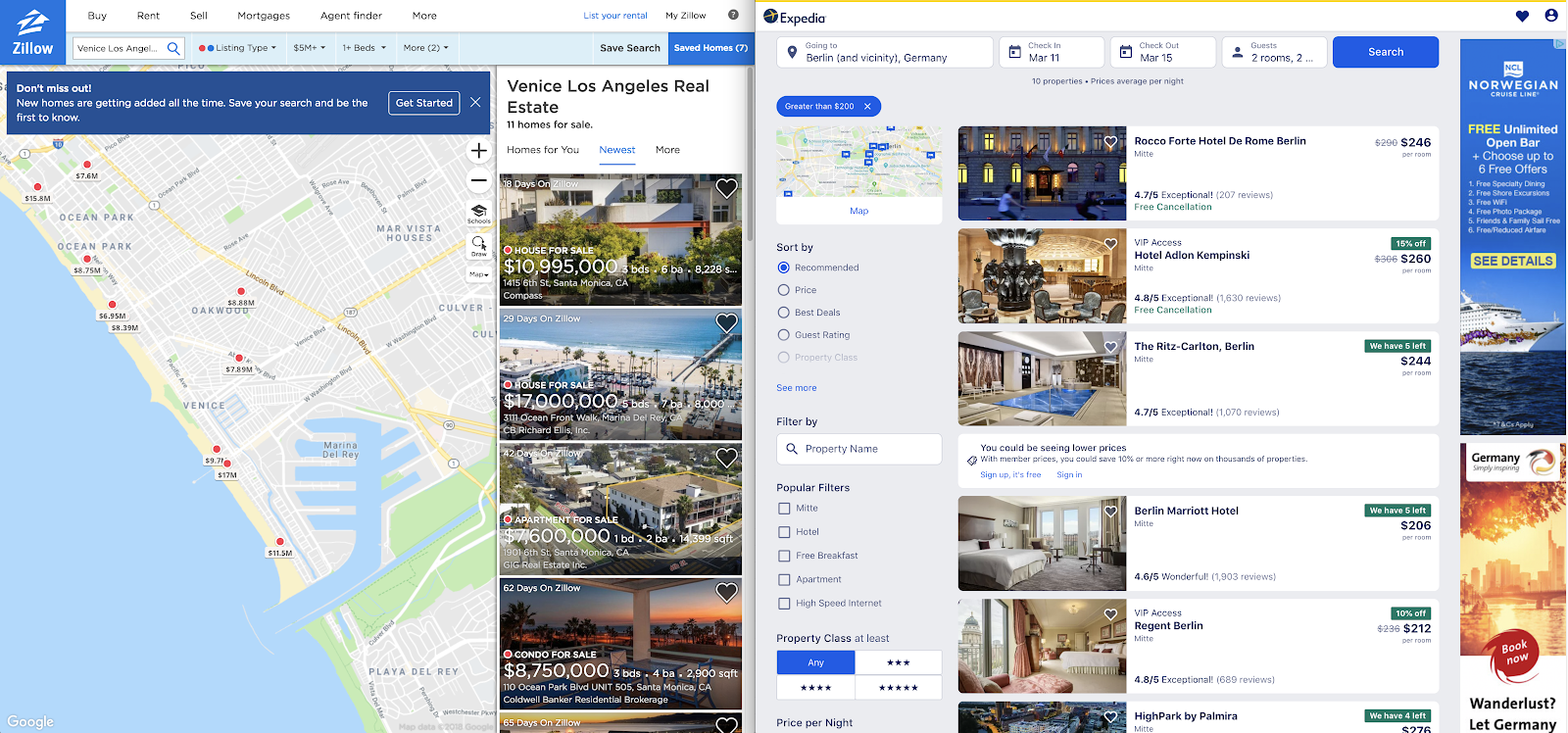
Task: Check the Apartment filter
Action: tap(784, 580)
